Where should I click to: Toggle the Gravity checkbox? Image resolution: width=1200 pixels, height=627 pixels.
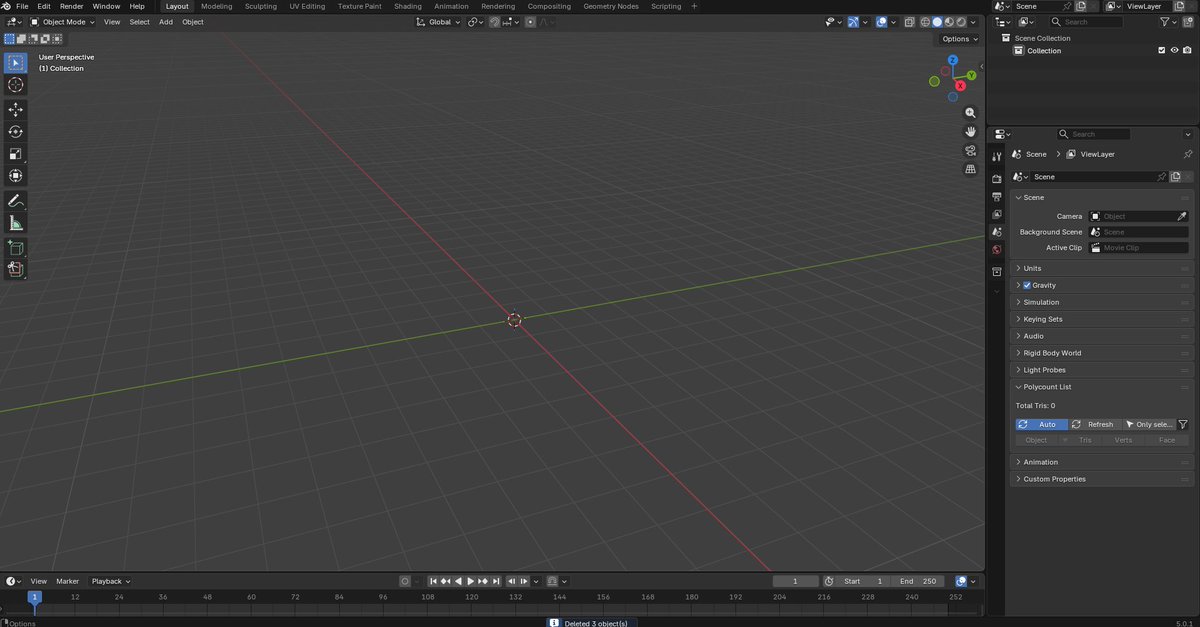(1027, 285)
